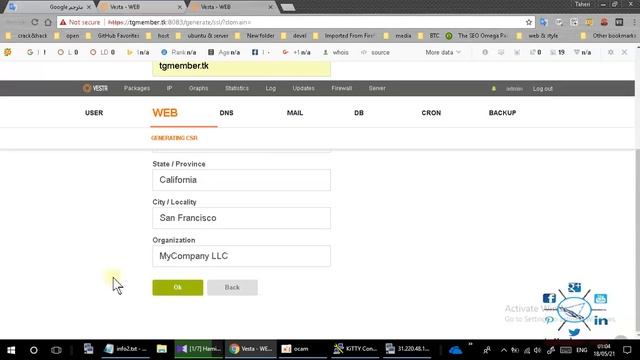This screenshot has width=640, height=360.
Task: Click the admin user link
Action: coord(514,89)
